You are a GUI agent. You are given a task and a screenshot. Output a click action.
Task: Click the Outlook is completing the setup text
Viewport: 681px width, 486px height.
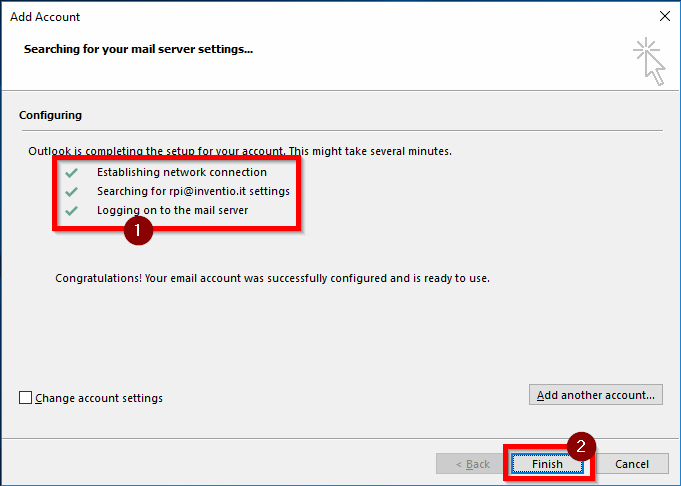[x=240, y=152]
